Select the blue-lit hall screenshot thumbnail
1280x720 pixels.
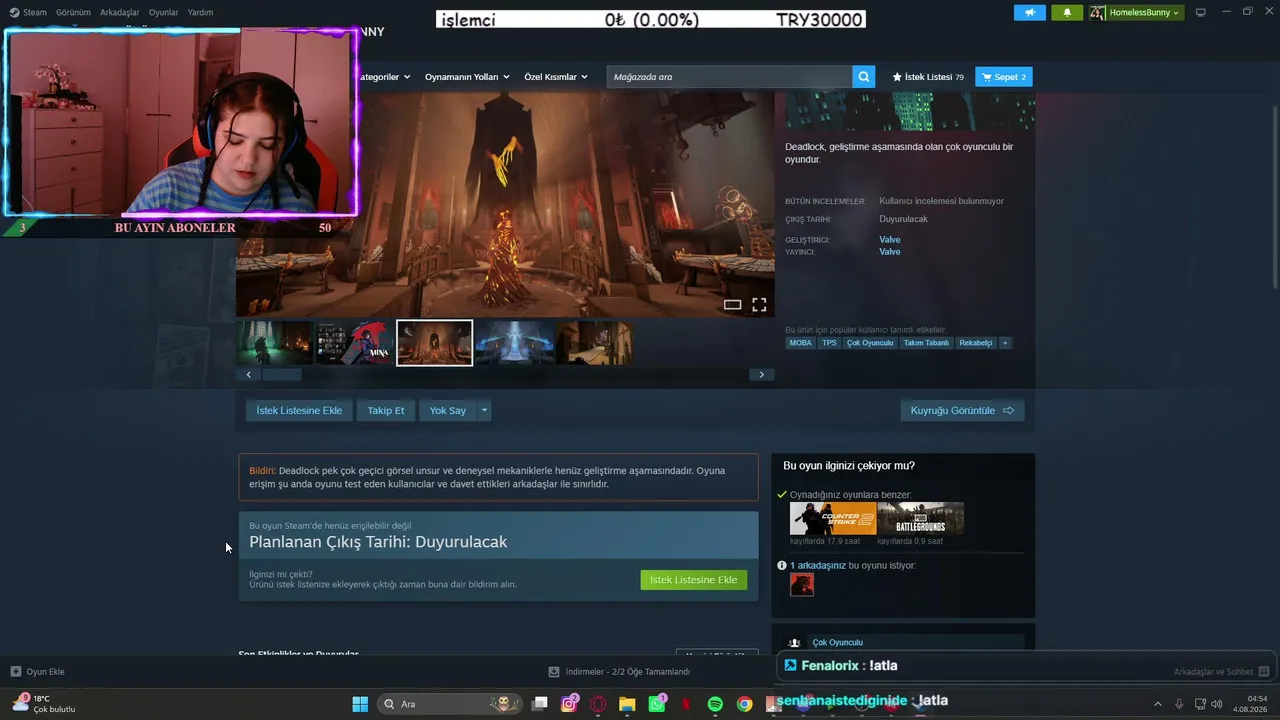click(514, 343)
